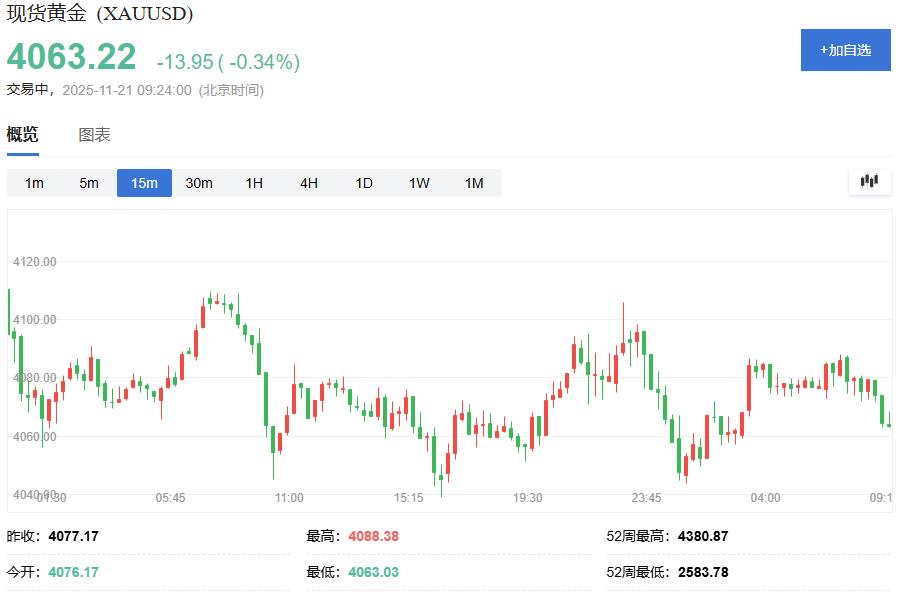The width and height of the screenshot is (898, 594).
Task: Click the 52周最高 value 4380.87
Action: pyautogui.click(x=702, y=536)
